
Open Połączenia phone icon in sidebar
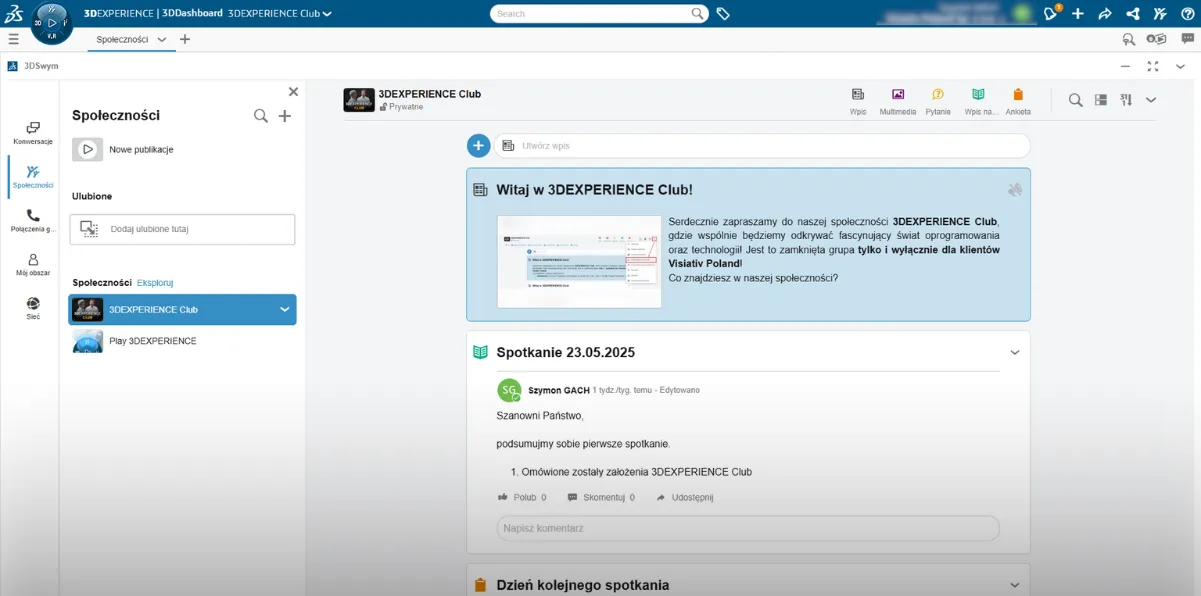pos(33,221)
